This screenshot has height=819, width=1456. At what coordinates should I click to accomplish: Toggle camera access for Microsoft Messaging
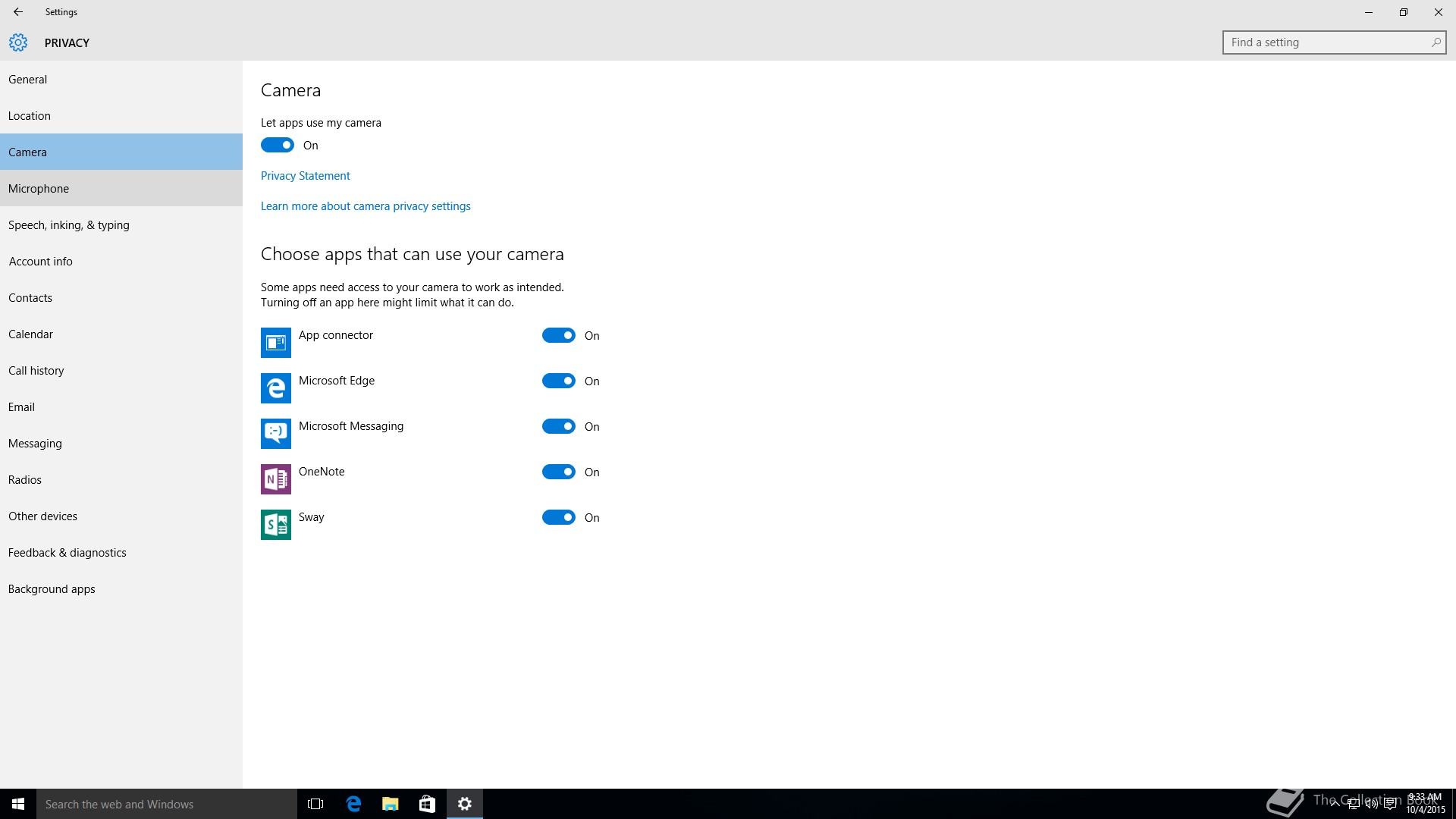[559, 426]
